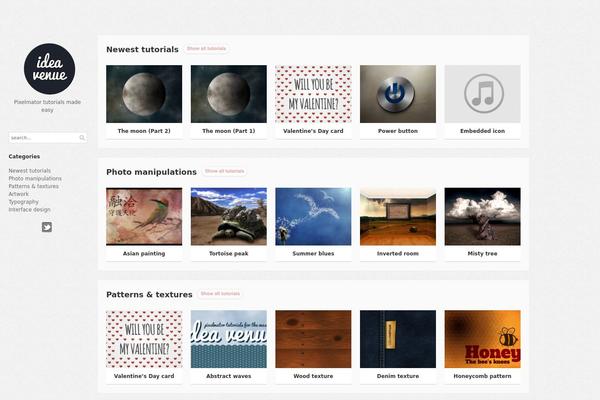Click 'Wood texture' caption text

313,376
